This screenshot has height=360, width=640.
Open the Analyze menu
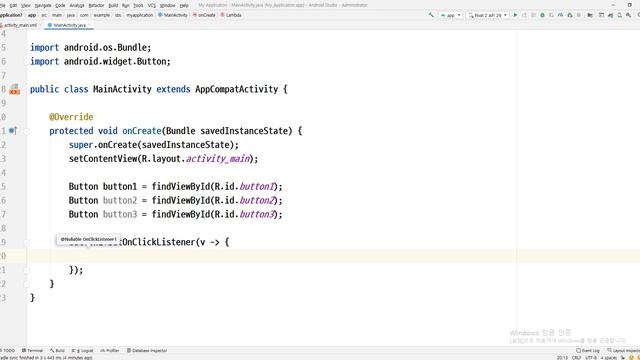[x=77, y=5]
